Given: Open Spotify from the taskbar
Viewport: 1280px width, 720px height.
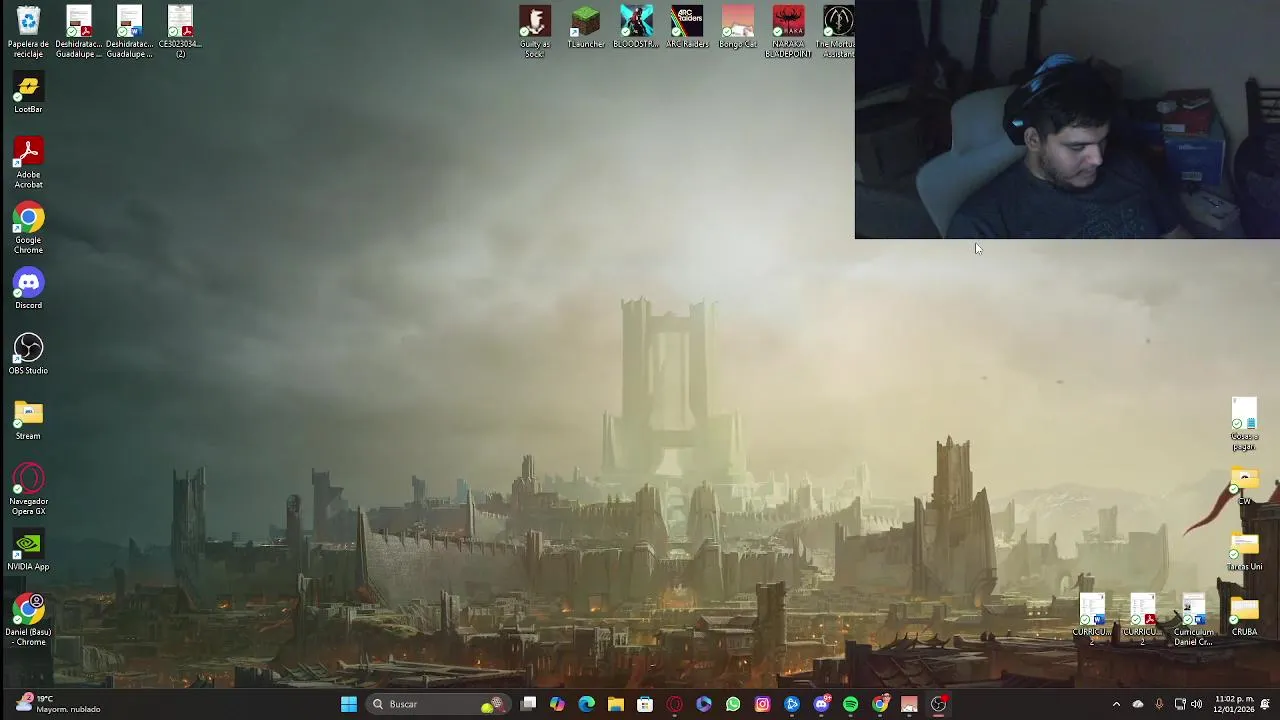Looking at the screenshot, I should coord(850,704).
